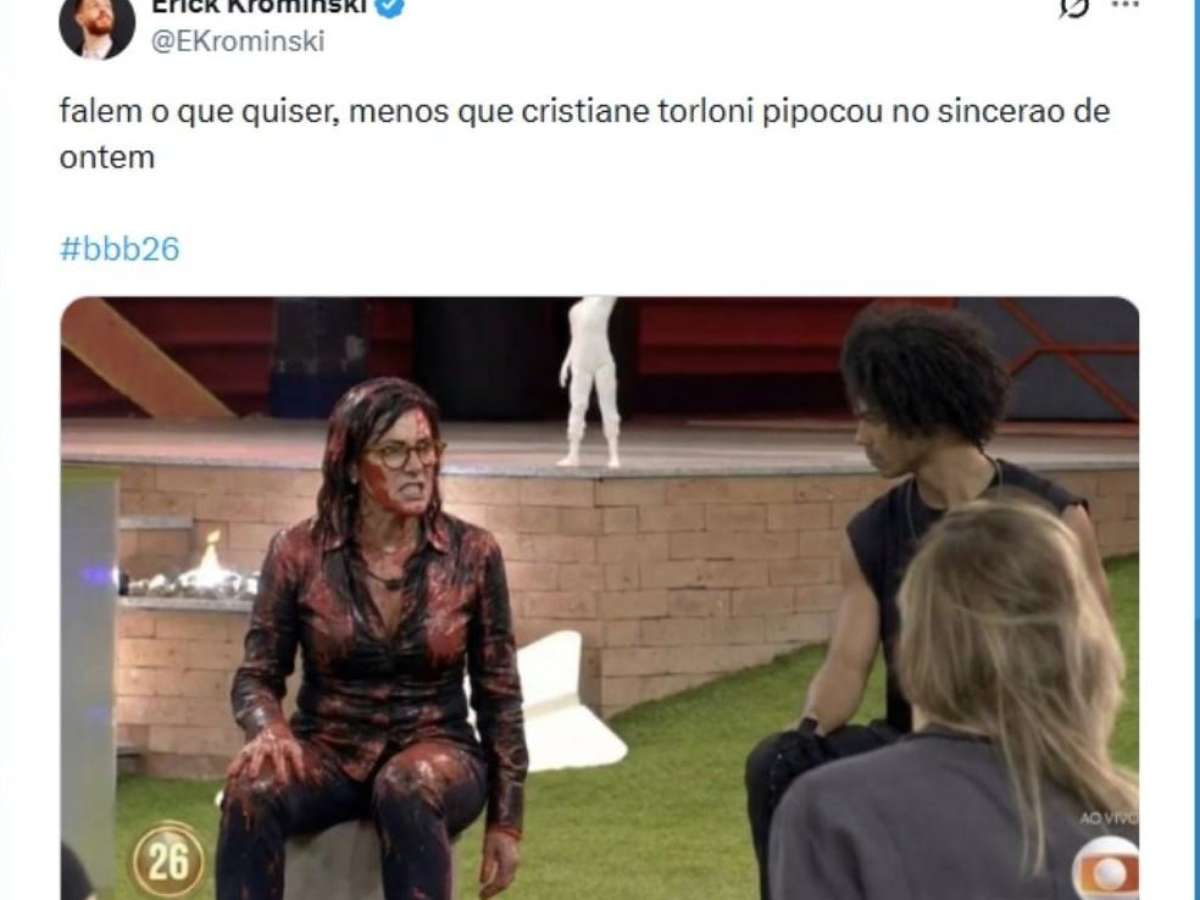The image size is (1200, 900).
Task: Click the tweet text about cristiane torloni
Action: 584,135
